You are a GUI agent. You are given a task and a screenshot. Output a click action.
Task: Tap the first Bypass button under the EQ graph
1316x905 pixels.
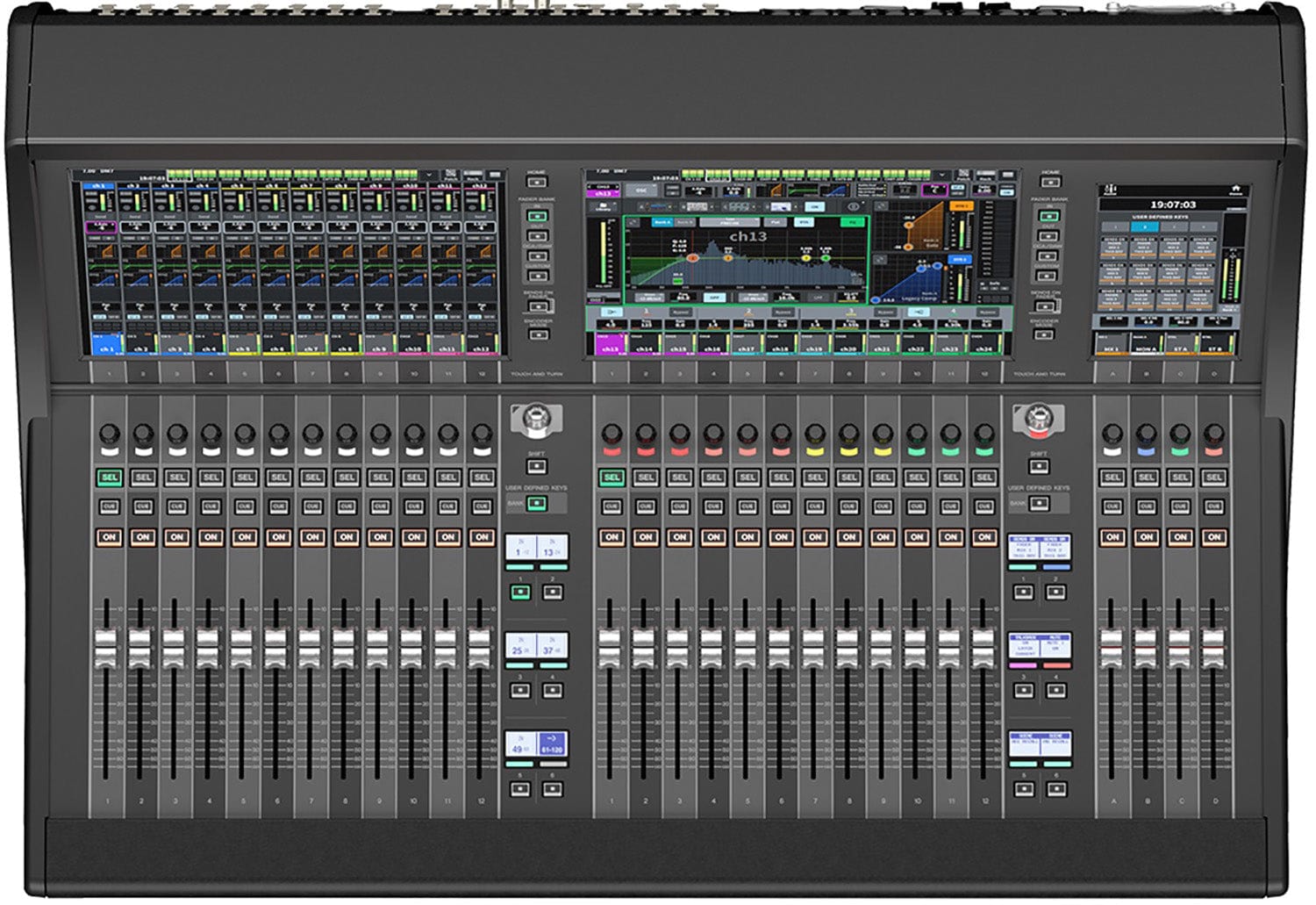tap(681, 312)
